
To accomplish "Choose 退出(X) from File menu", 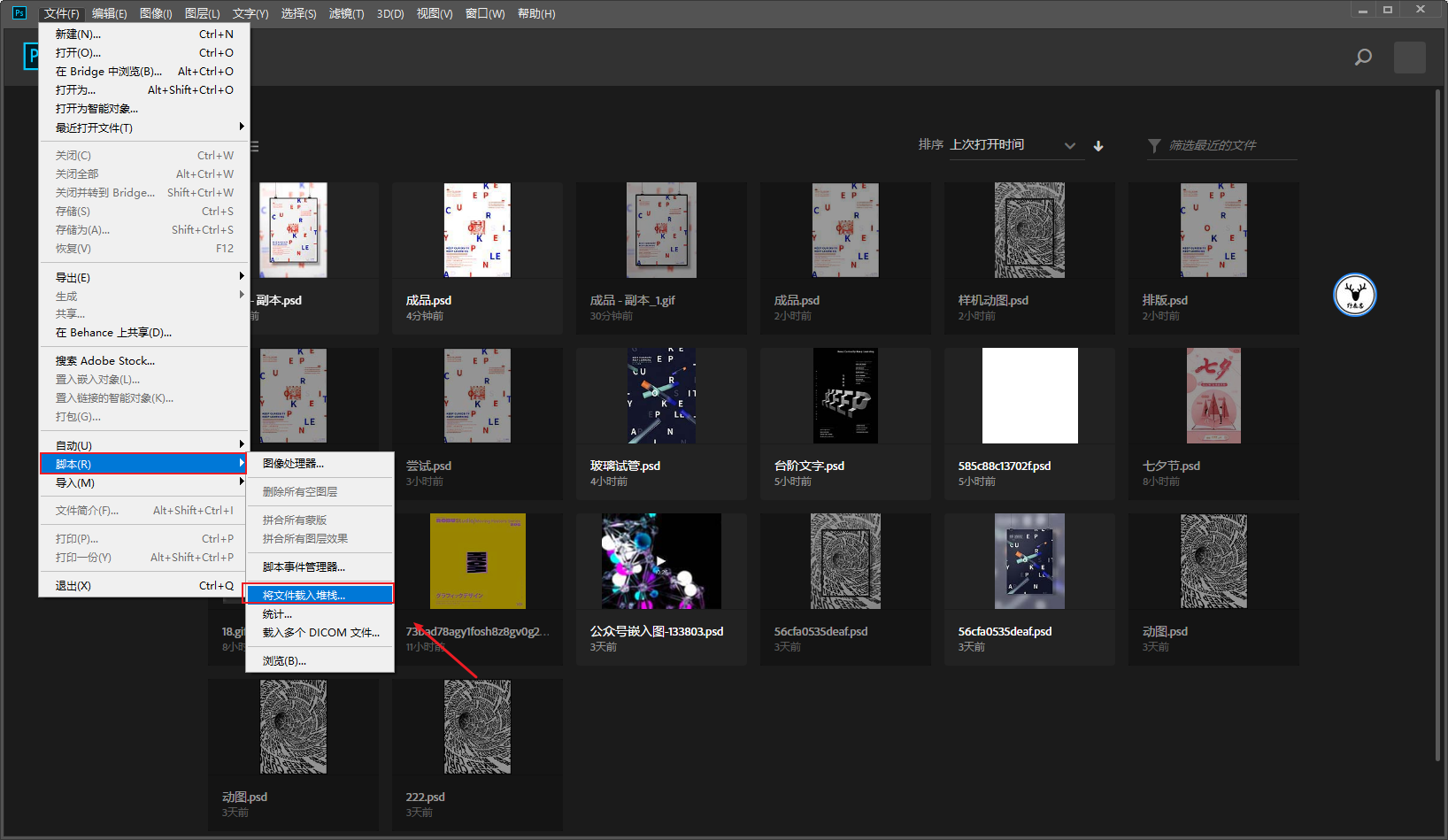I will [x=144, y=585].
